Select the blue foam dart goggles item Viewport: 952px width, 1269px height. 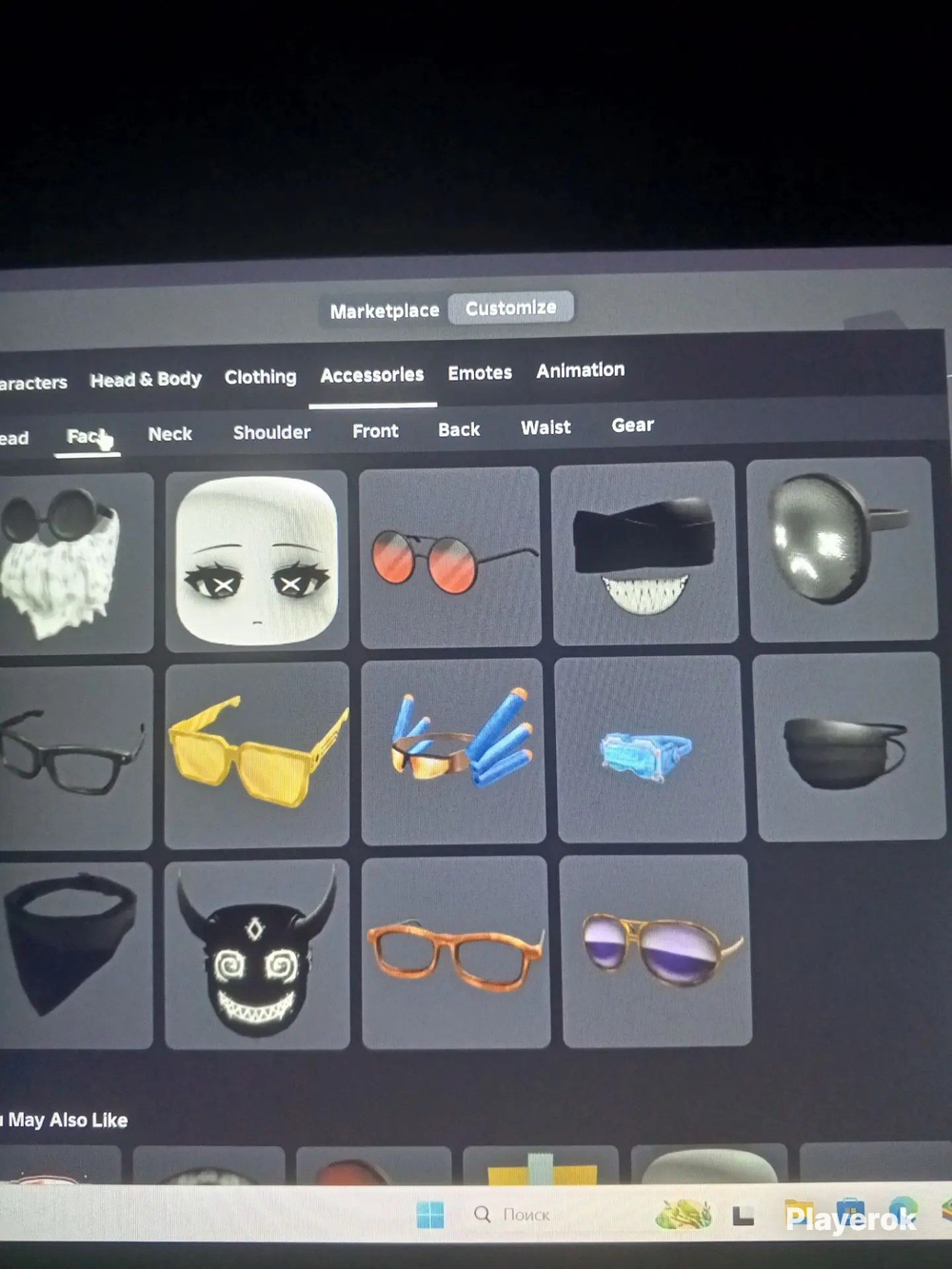453,751
